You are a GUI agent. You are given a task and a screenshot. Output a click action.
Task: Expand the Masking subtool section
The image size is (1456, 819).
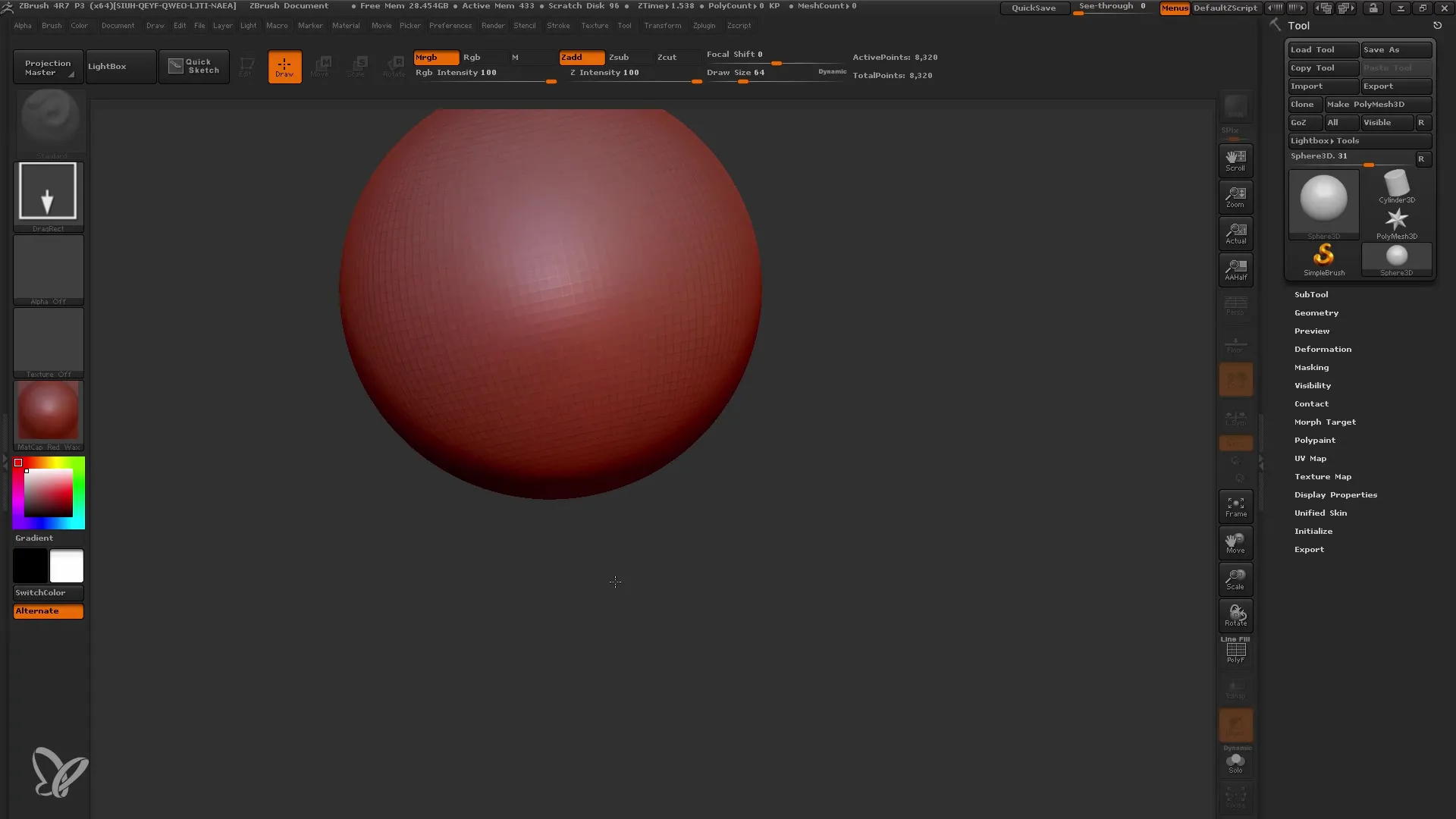coord(1311,366)
